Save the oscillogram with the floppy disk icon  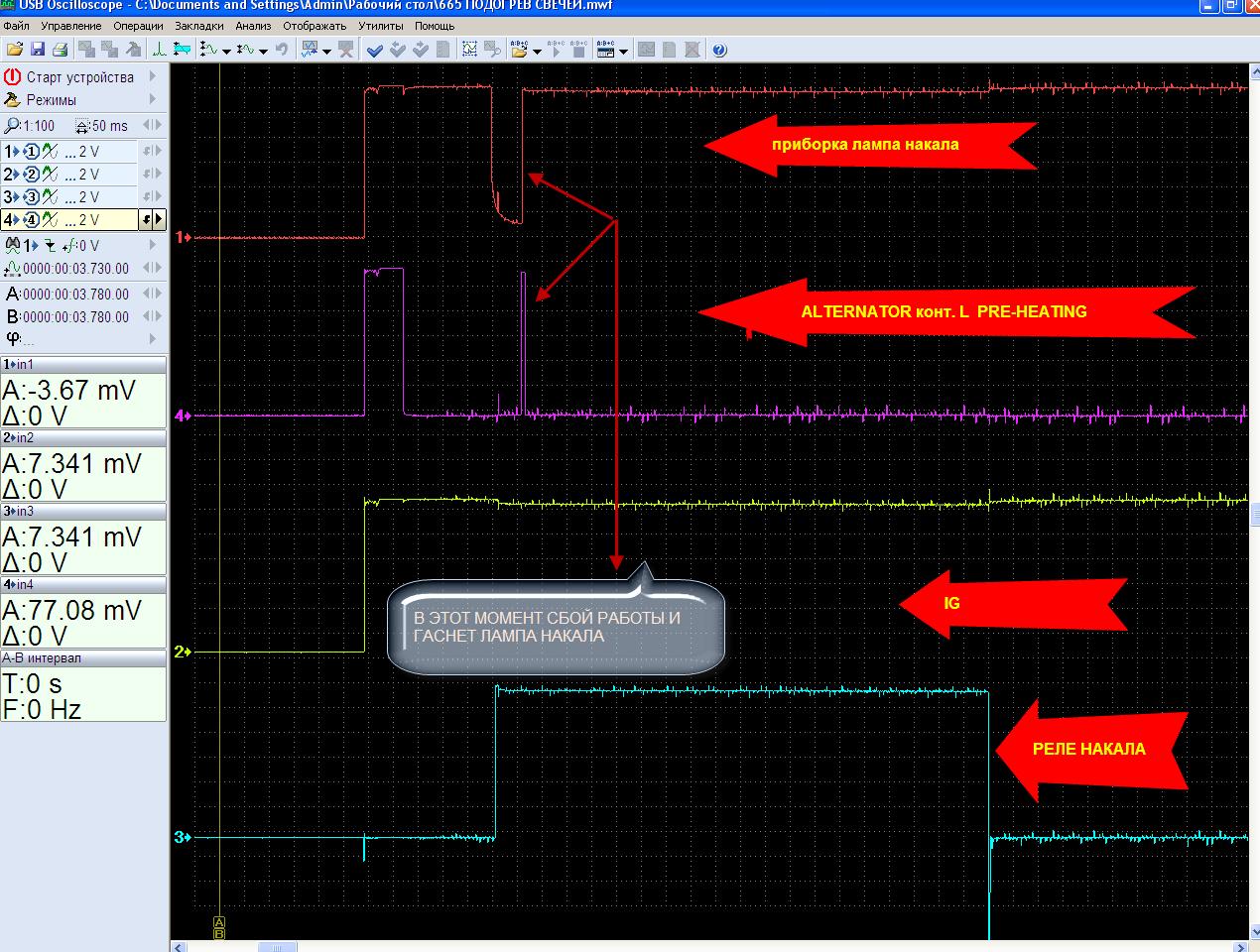click(38, 49)
